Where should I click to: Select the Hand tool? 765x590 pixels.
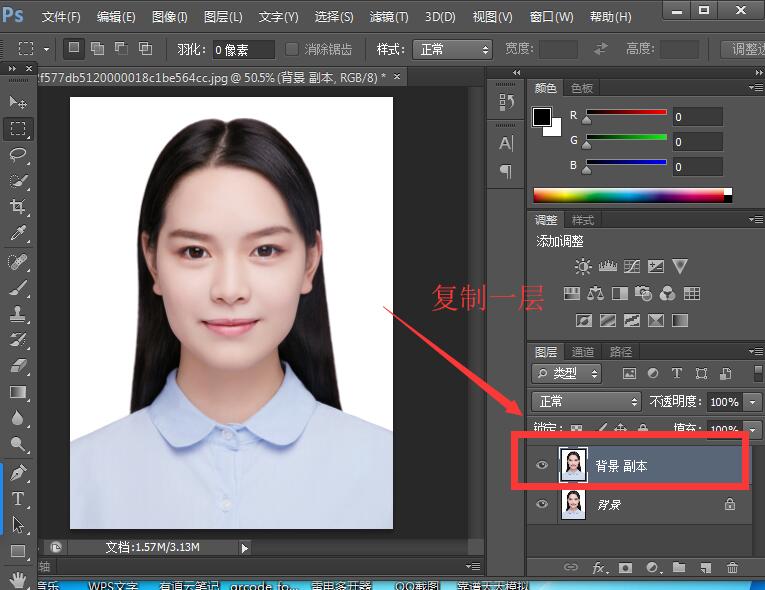tap(18, 580)
